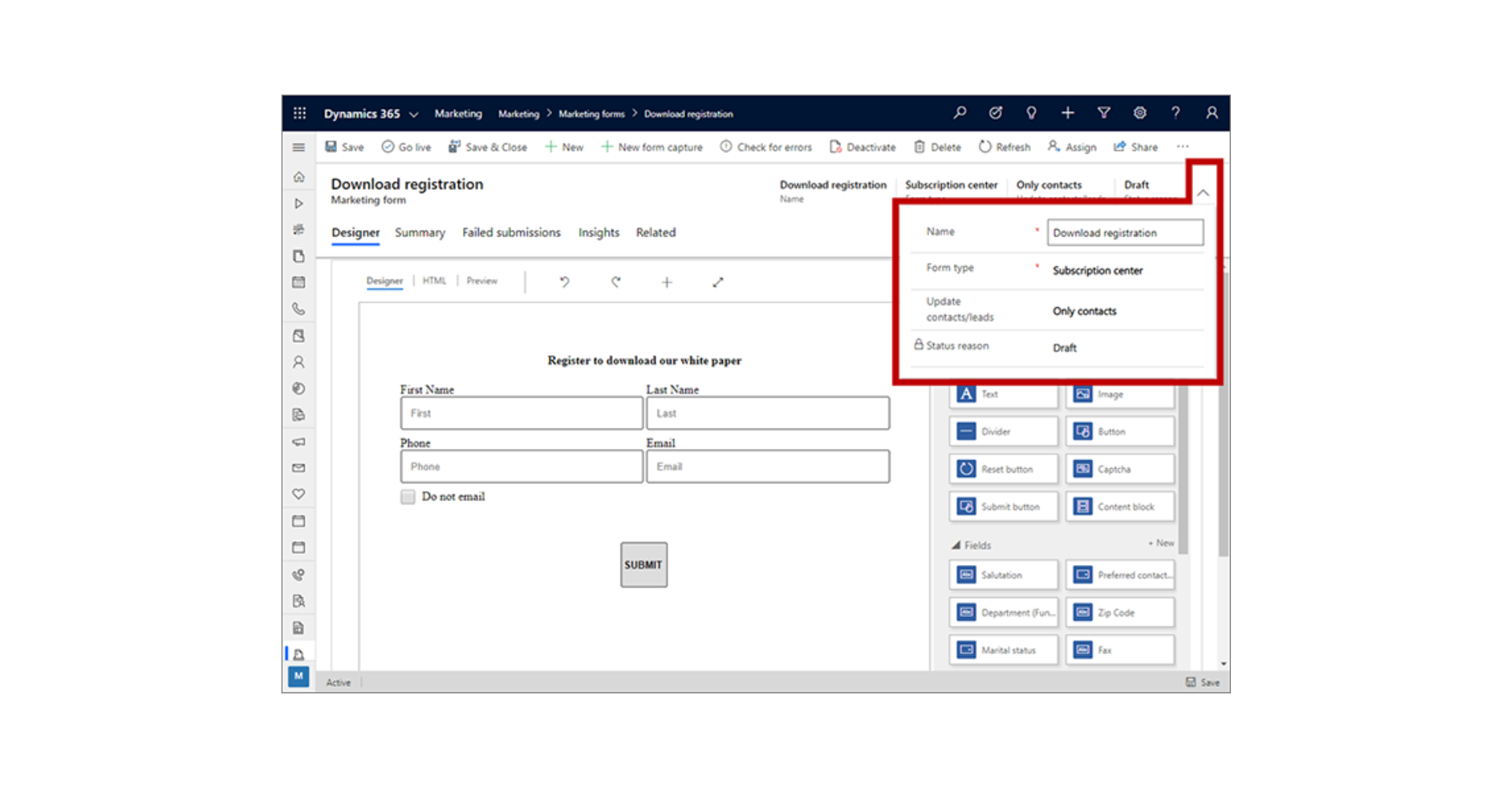Screen dimensions: 1512x788
Task: Open the Update contacts/leads Only contacts value
Action: (1084, 311)
